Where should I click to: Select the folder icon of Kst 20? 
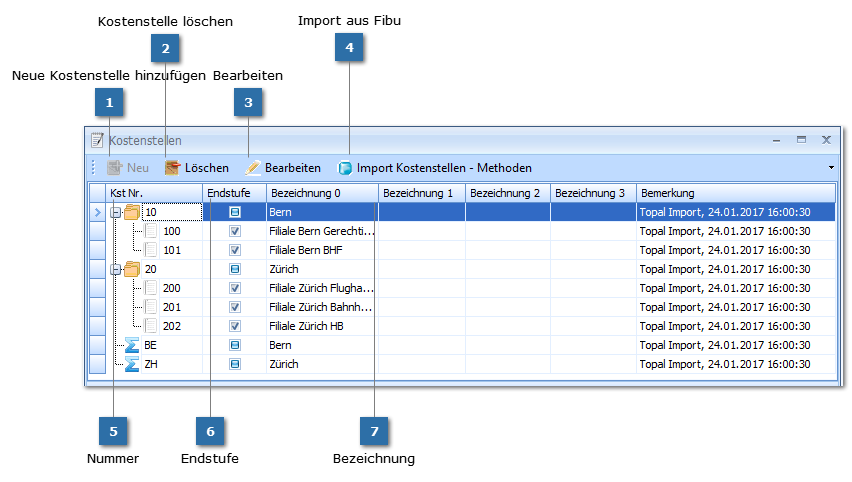click(x=131, y=269)
